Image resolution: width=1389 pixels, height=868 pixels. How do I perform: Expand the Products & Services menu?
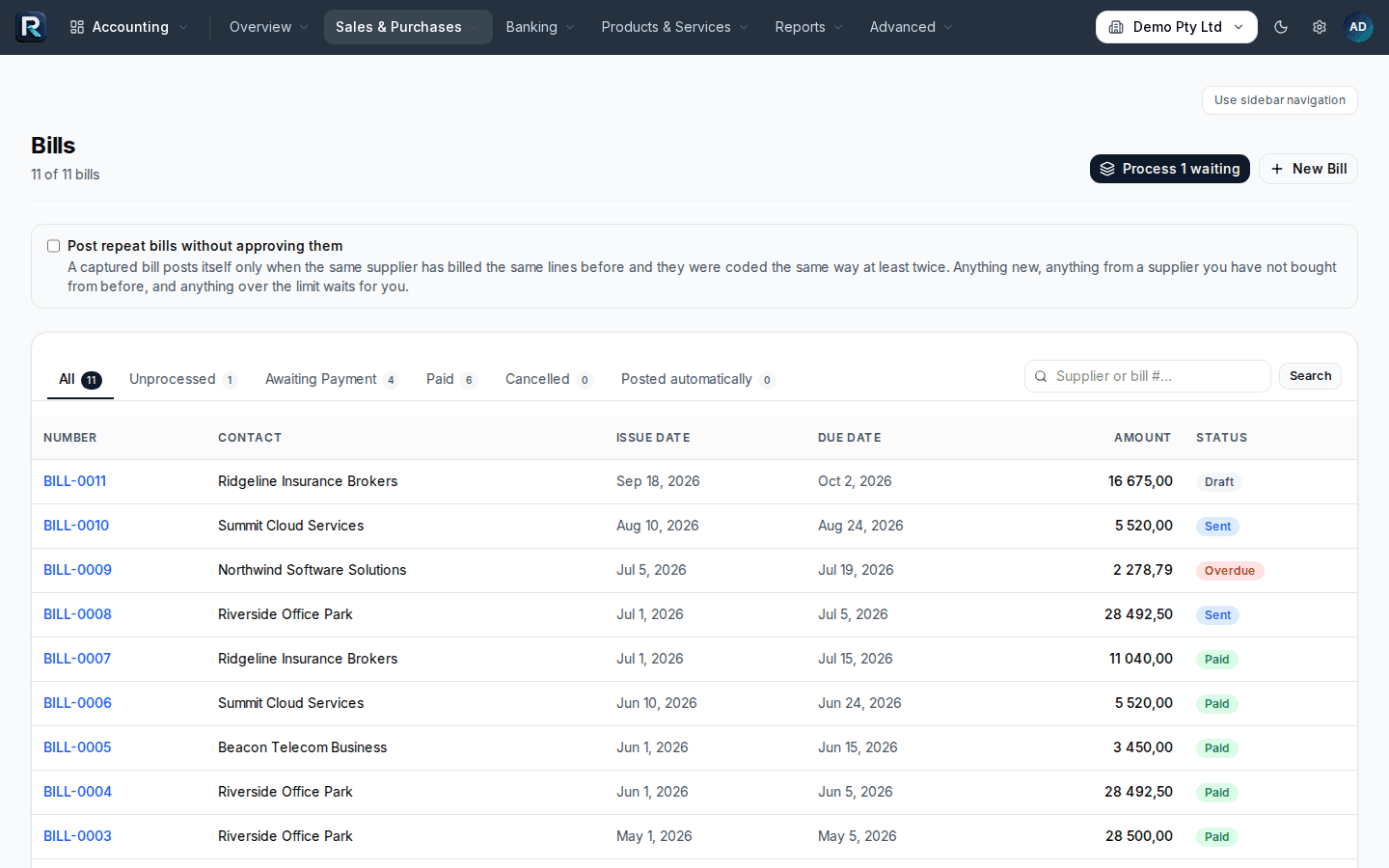[675, 27]
